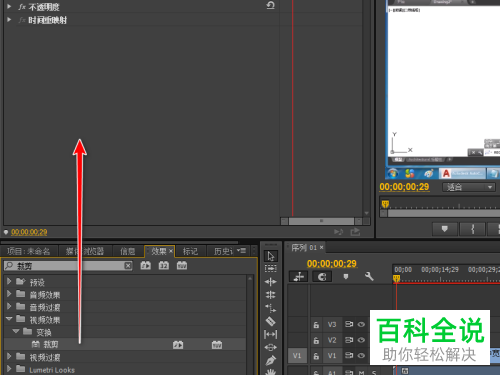Hide track V3 output eye
The width and height of the screenshot is (500, 375).
[361, 324]
